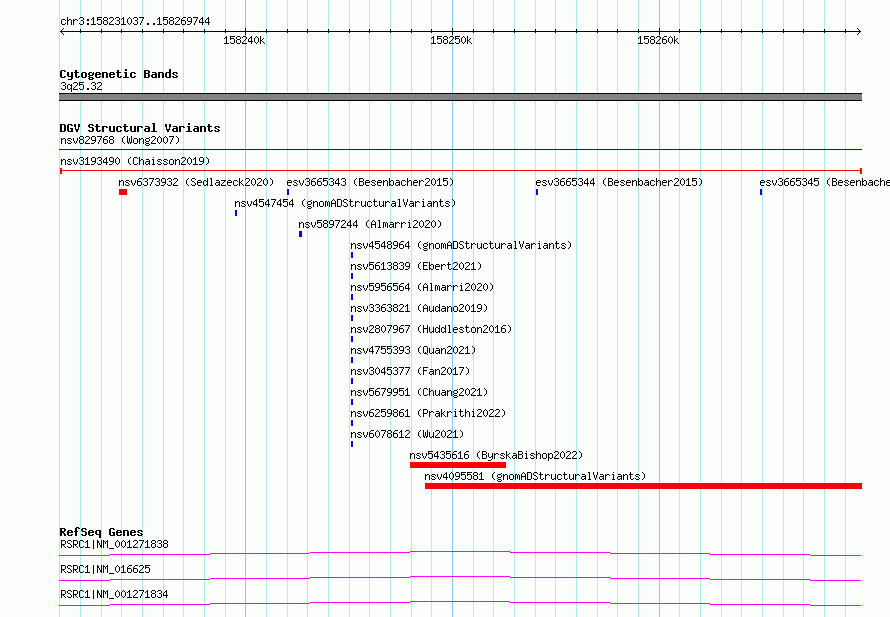Open nsv2807967 (Huddleston2016) variant
890x617 pixels.
tap(431, 329)
